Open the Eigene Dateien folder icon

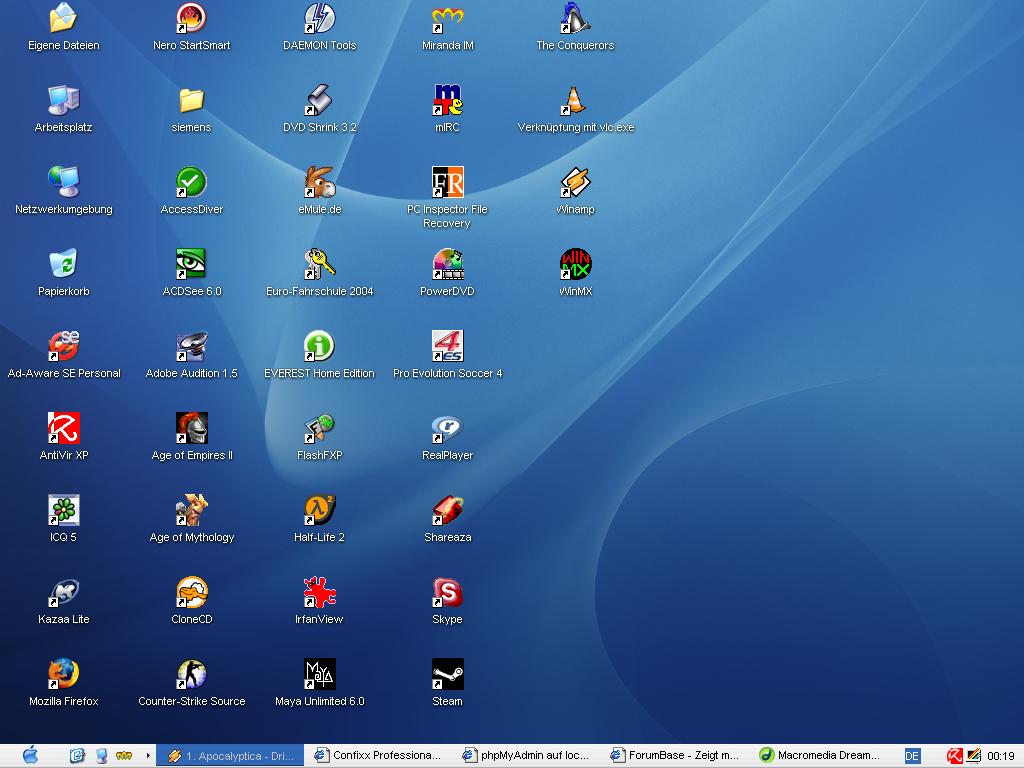(63, 18)
